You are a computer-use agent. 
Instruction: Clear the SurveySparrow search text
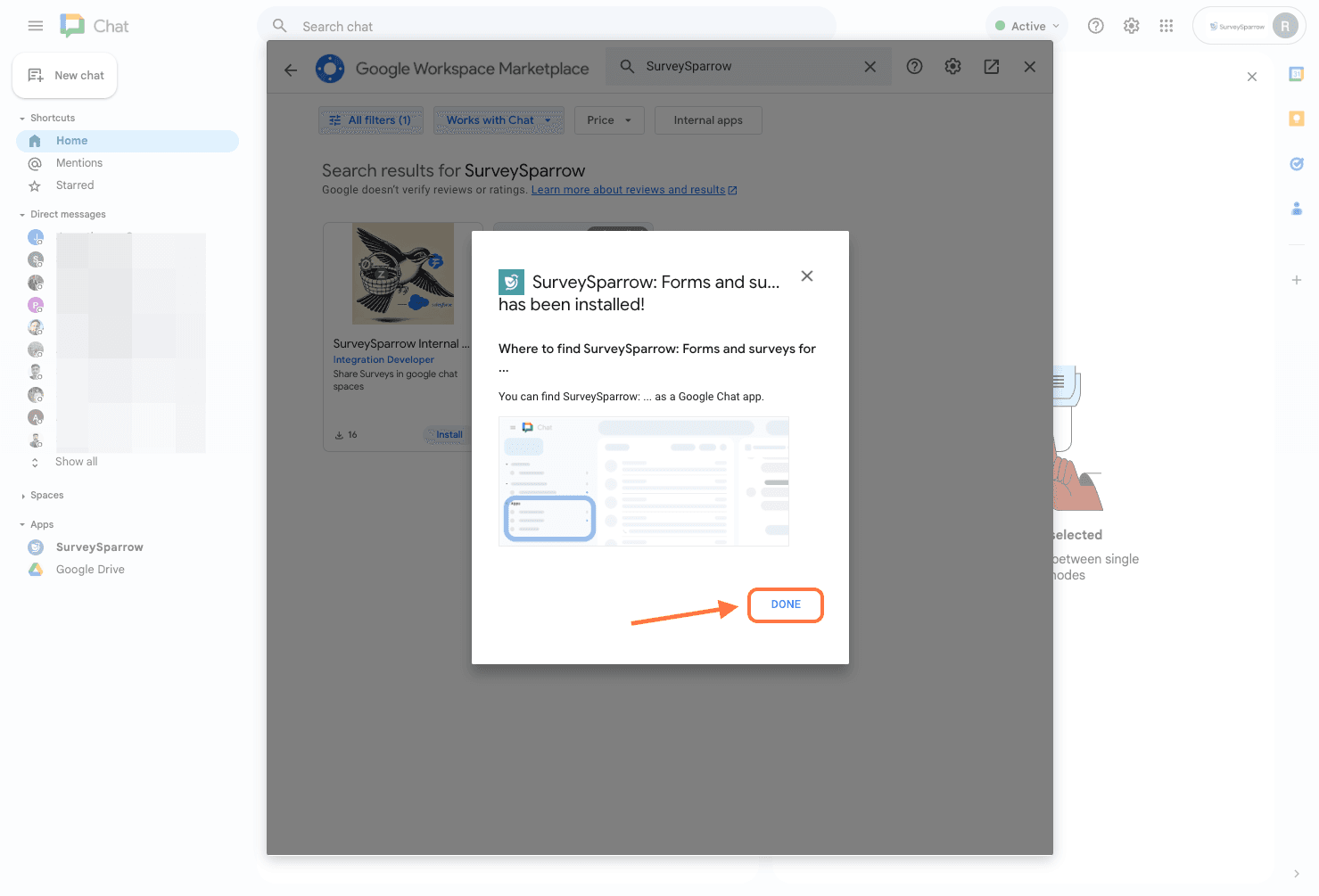[x=870, y=67]
